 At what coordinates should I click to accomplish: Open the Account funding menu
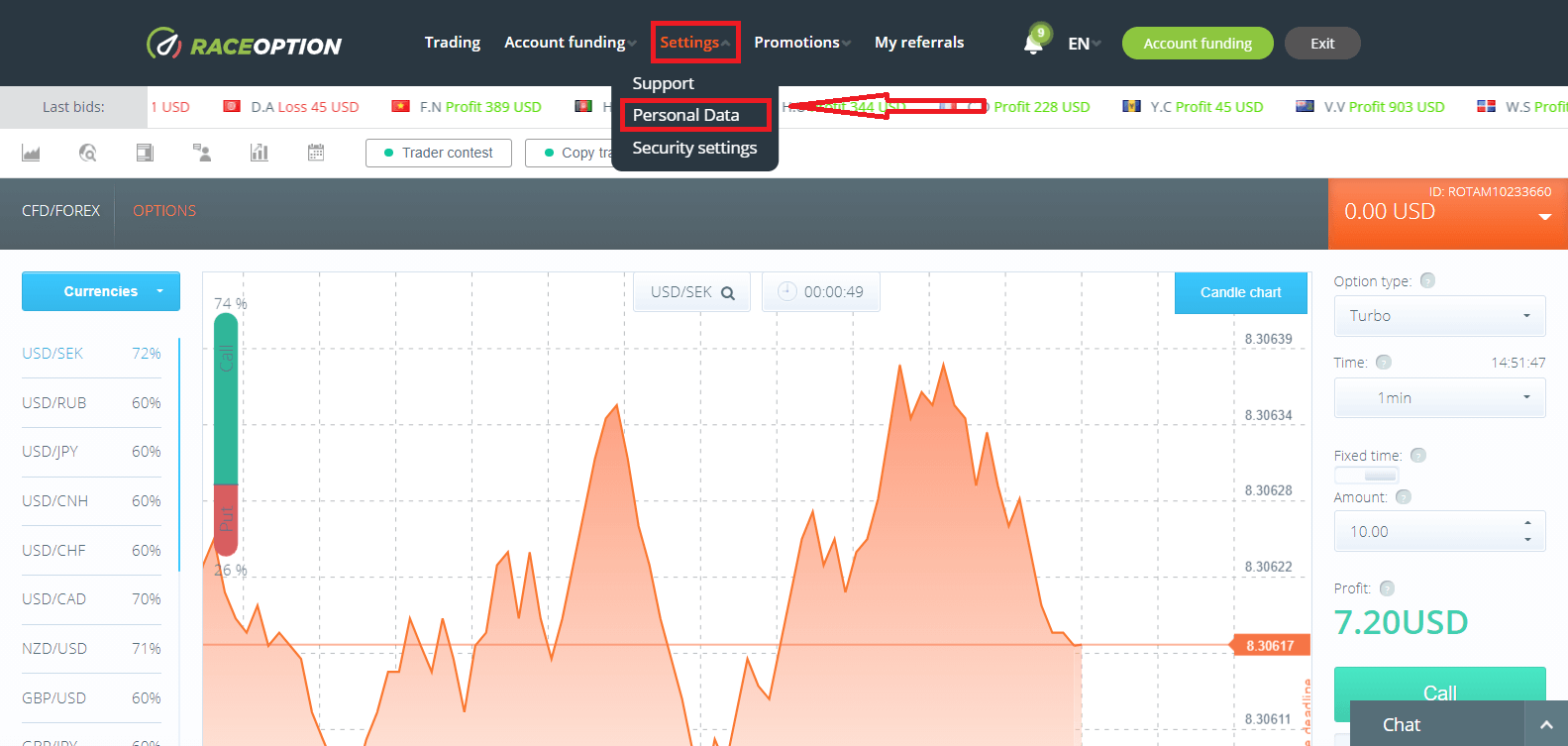point(571,43)
